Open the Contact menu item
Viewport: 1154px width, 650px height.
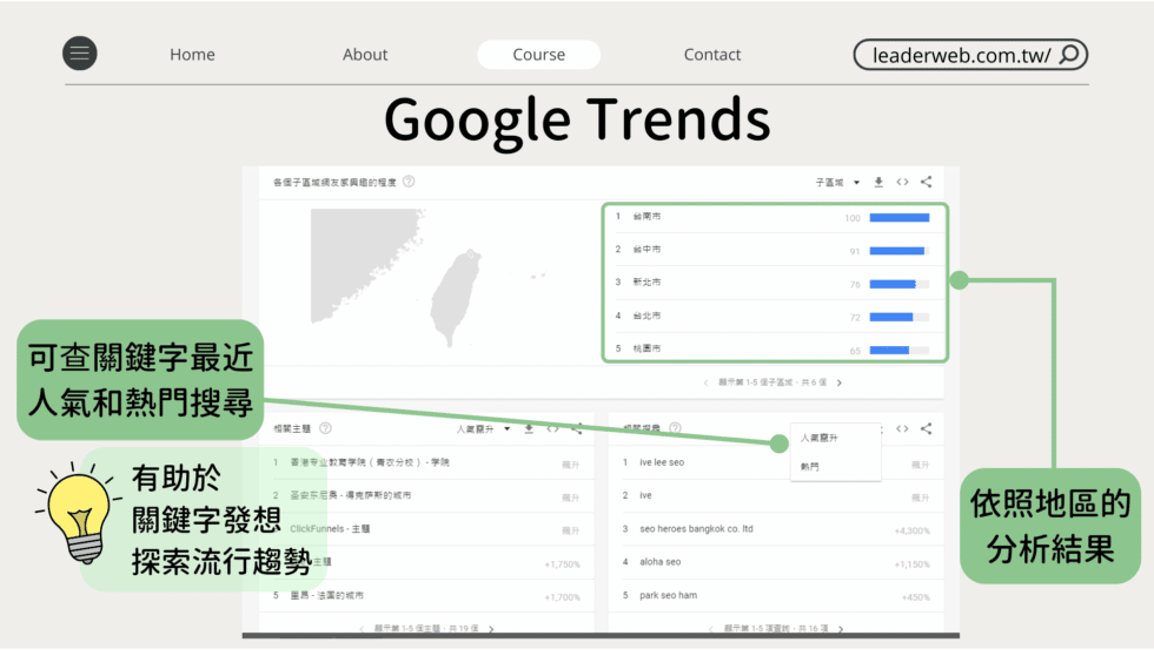tap(712, 54)
